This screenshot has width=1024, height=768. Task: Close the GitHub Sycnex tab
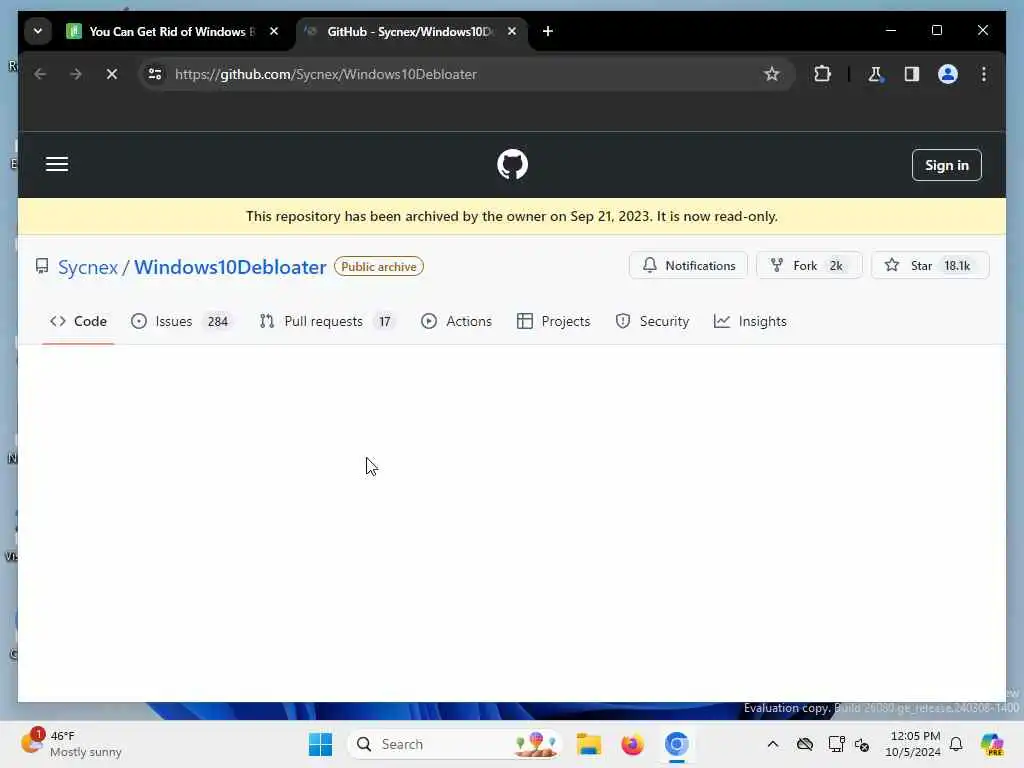pyautogui.click(x=512, y=31)
